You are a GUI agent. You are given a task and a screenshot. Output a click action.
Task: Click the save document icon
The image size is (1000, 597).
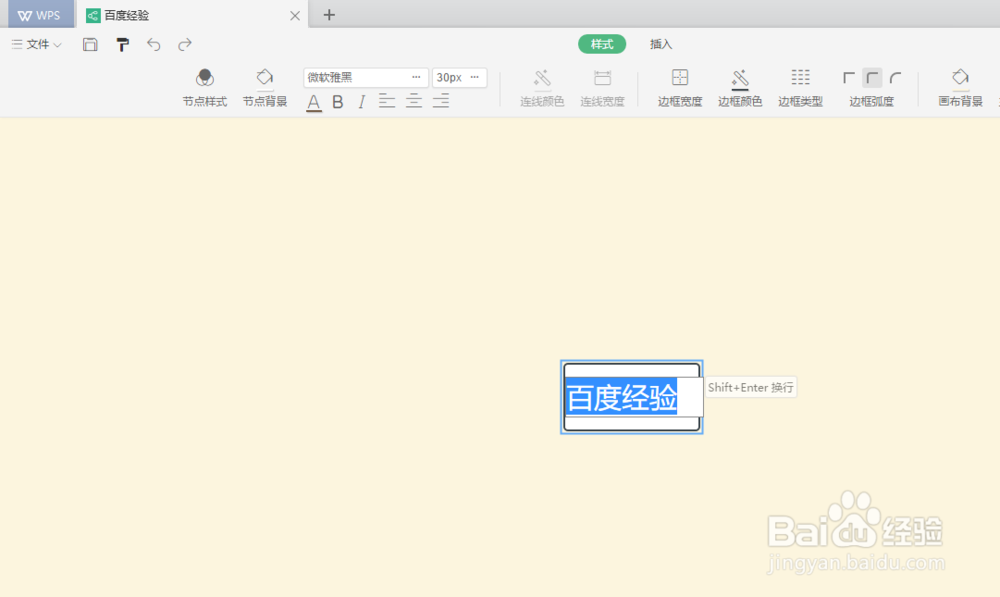90,44
